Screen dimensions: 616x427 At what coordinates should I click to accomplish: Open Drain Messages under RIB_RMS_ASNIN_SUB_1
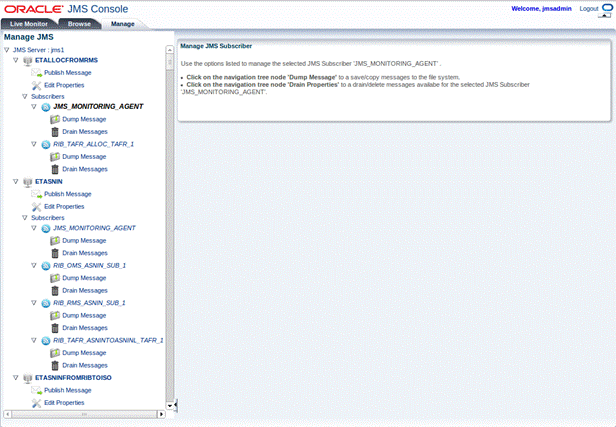coord(85,328)
